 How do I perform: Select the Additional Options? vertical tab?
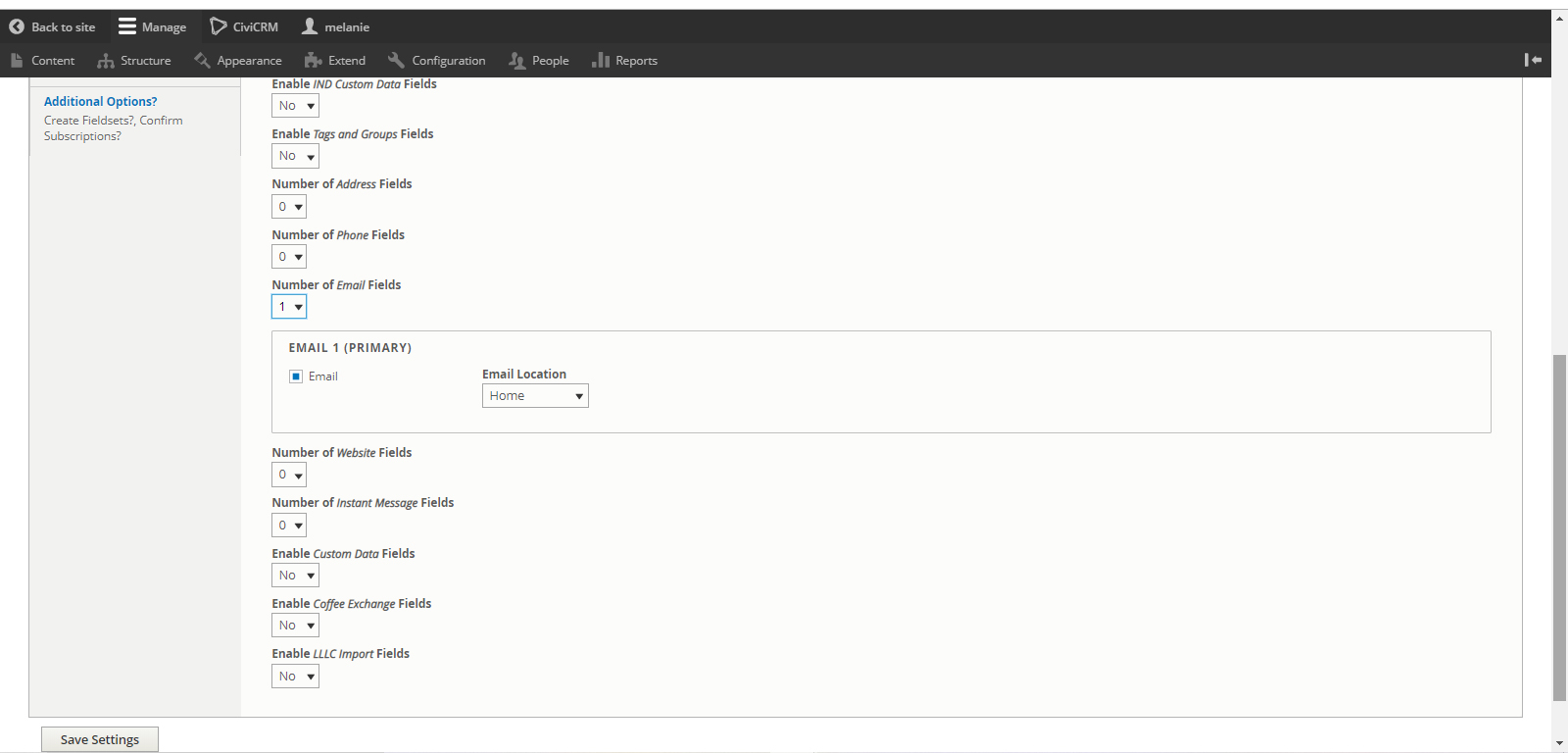point(100,101)
